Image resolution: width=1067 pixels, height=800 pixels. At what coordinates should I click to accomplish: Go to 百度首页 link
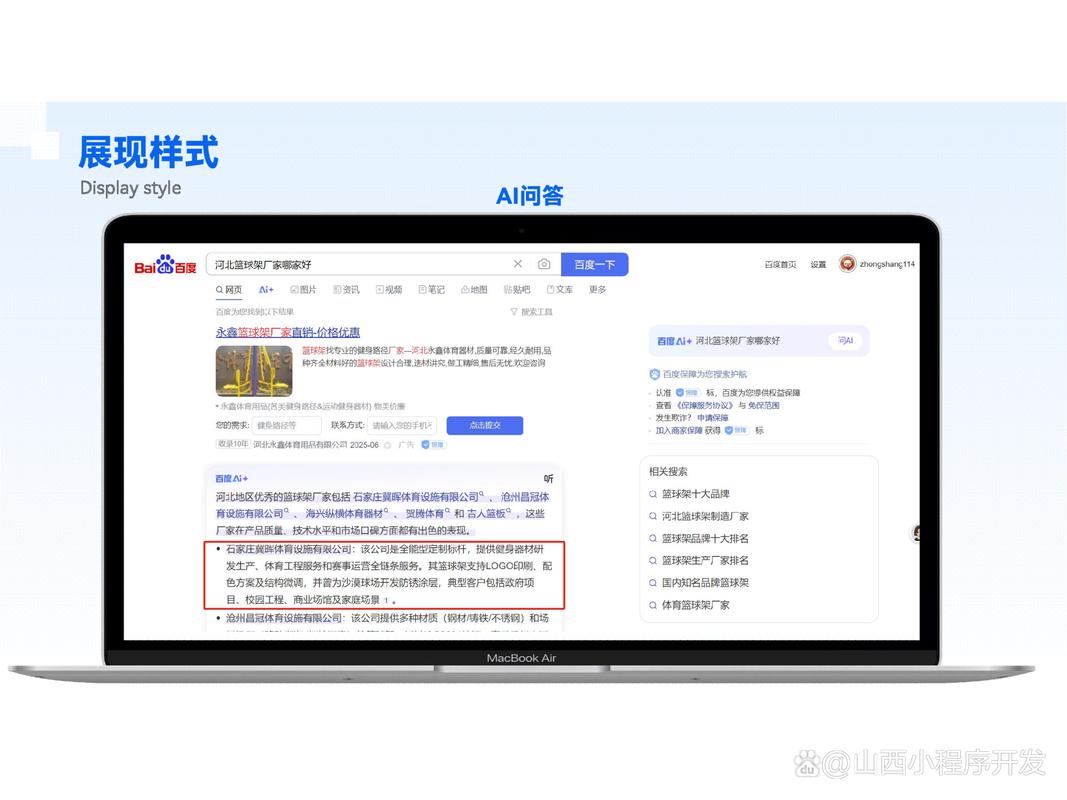click(x=780, y=265)
